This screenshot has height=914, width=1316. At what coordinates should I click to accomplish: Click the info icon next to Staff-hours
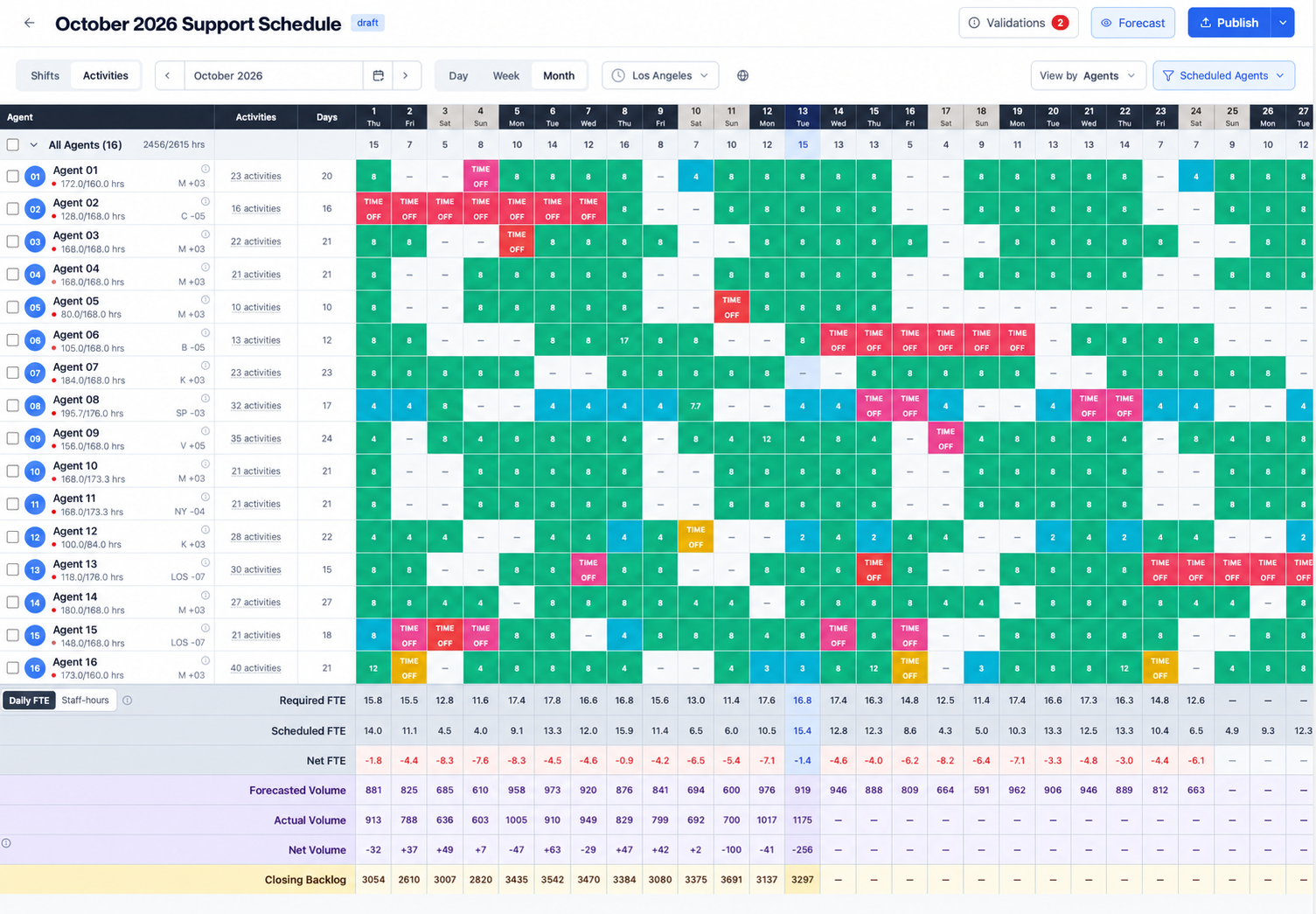128,701
